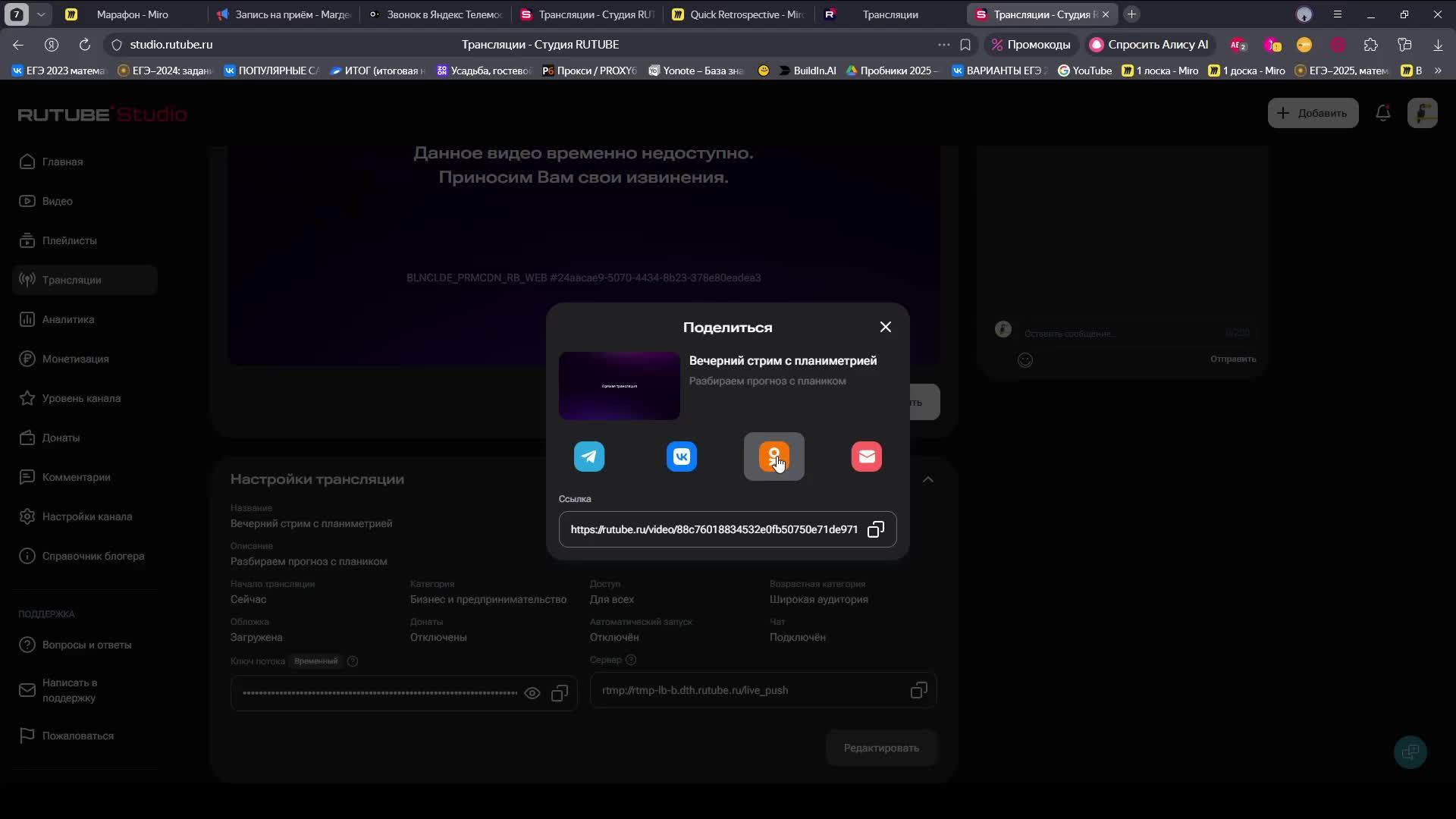Switch to the Запись на приём tab

tap(284, 14)
